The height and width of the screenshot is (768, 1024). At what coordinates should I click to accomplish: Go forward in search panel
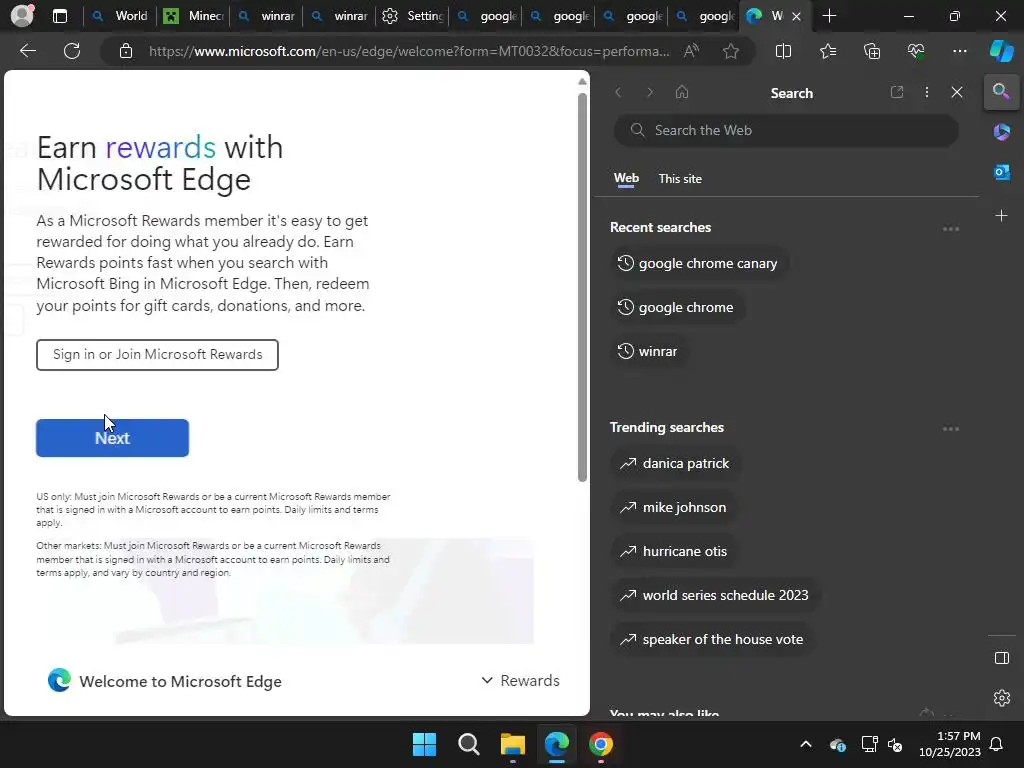pos(650,92)
